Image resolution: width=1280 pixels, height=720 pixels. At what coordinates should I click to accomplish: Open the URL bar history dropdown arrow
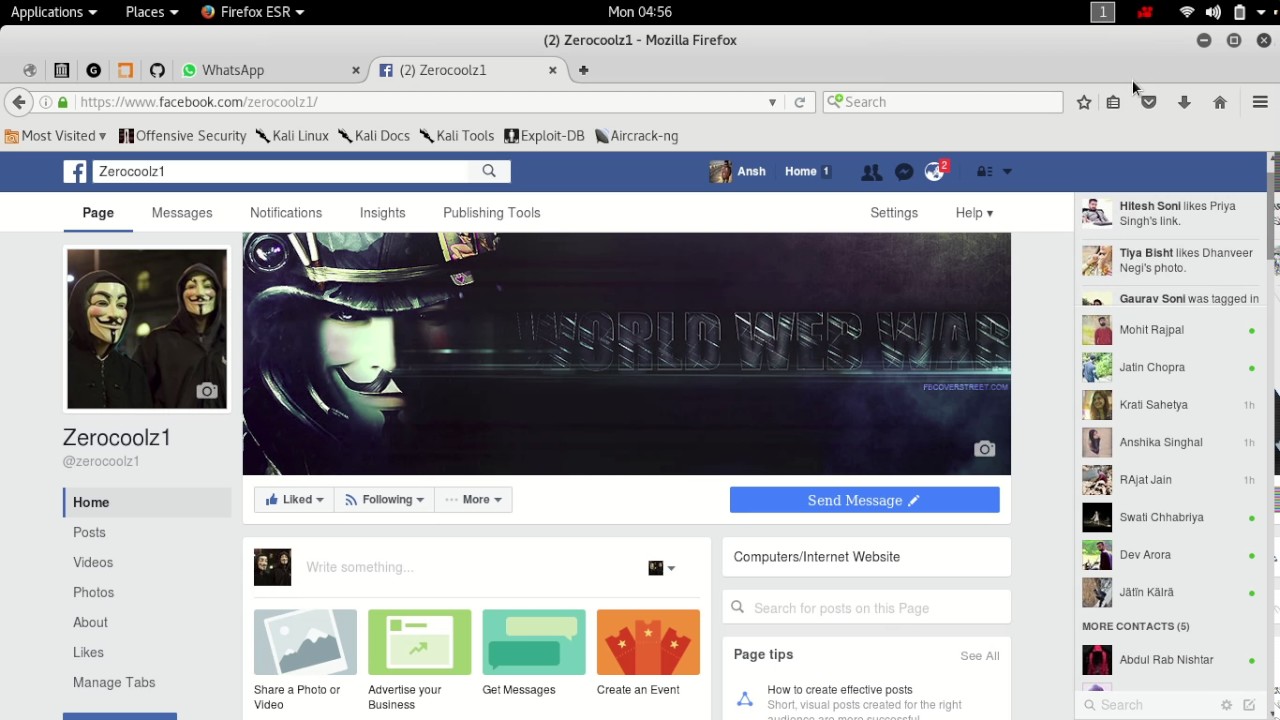pyautogui.click(x=772, y=102)
